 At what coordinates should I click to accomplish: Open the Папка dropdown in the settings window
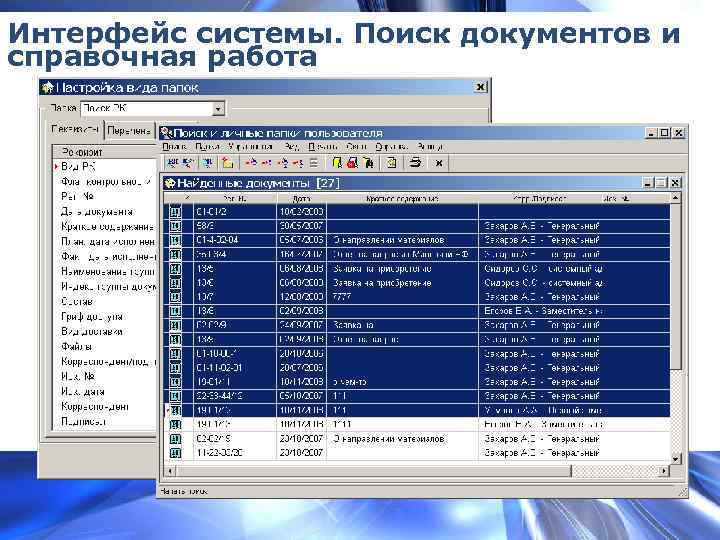click(219, 109)
